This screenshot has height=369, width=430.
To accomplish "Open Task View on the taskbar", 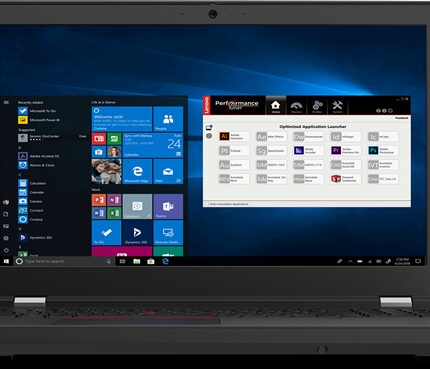I will point(122,261).
